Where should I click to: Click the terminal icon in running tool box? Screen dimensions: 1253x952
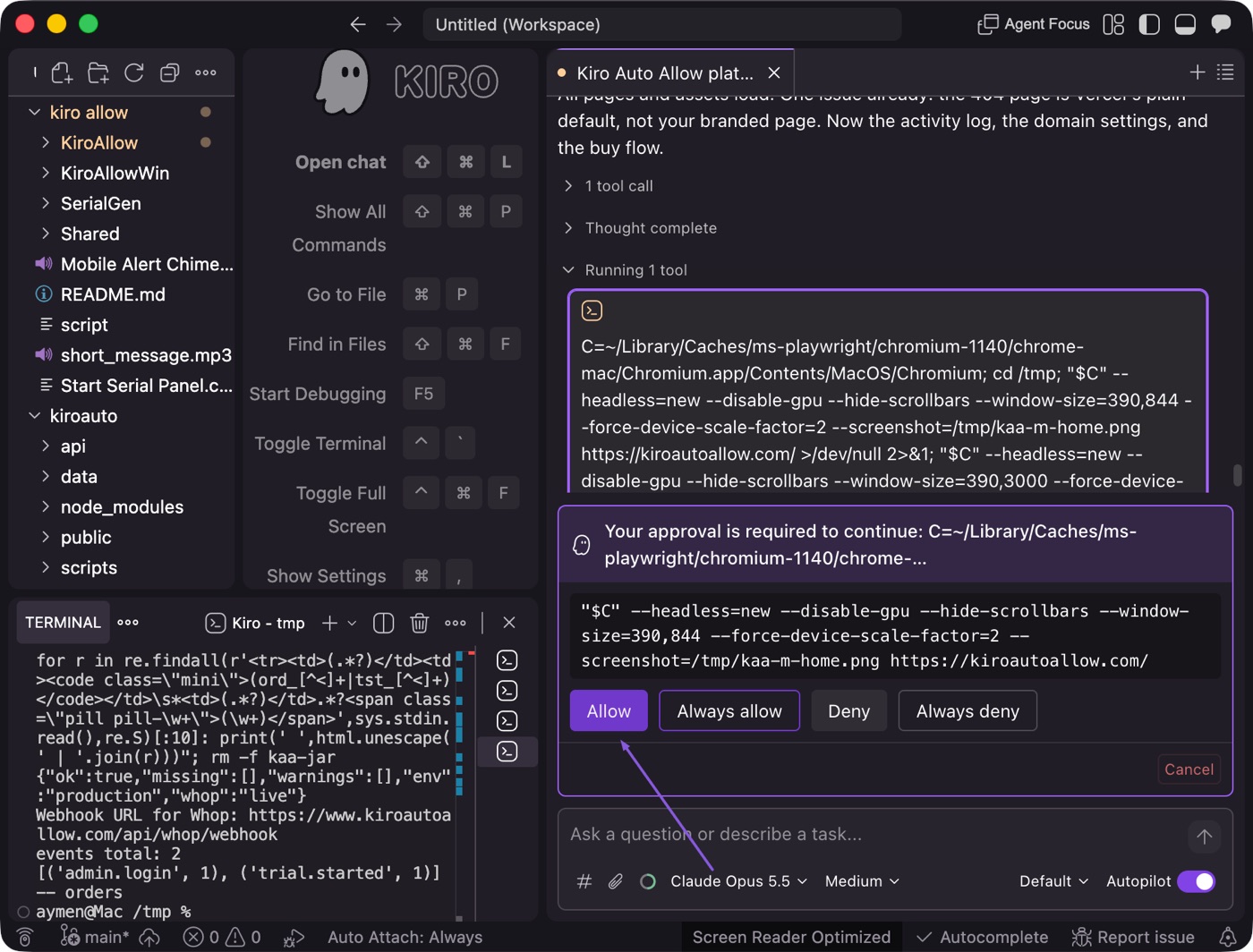coord(592,310)
